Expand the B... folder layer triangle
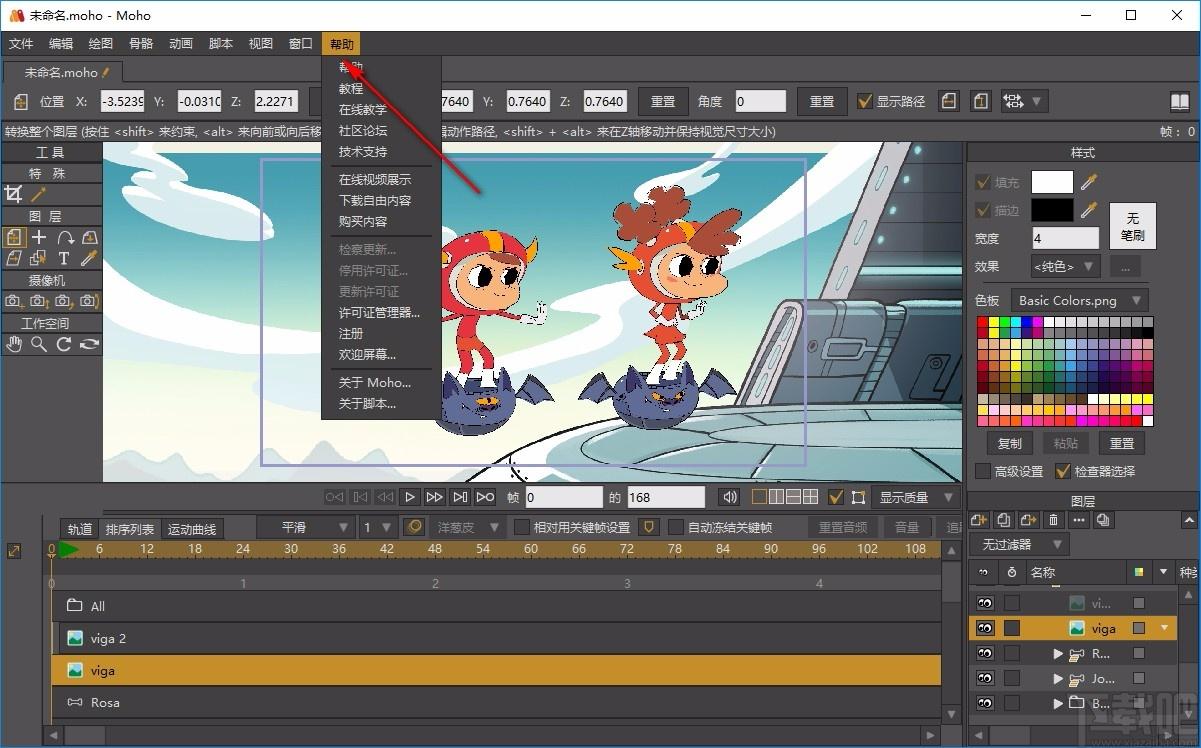Viewport: 1201px width, 748px height. [x=1058, y=704]
